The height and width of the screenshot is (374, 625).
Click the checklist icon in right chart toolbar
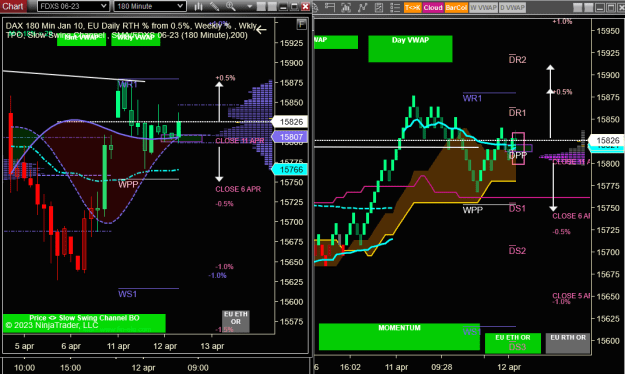395,7
